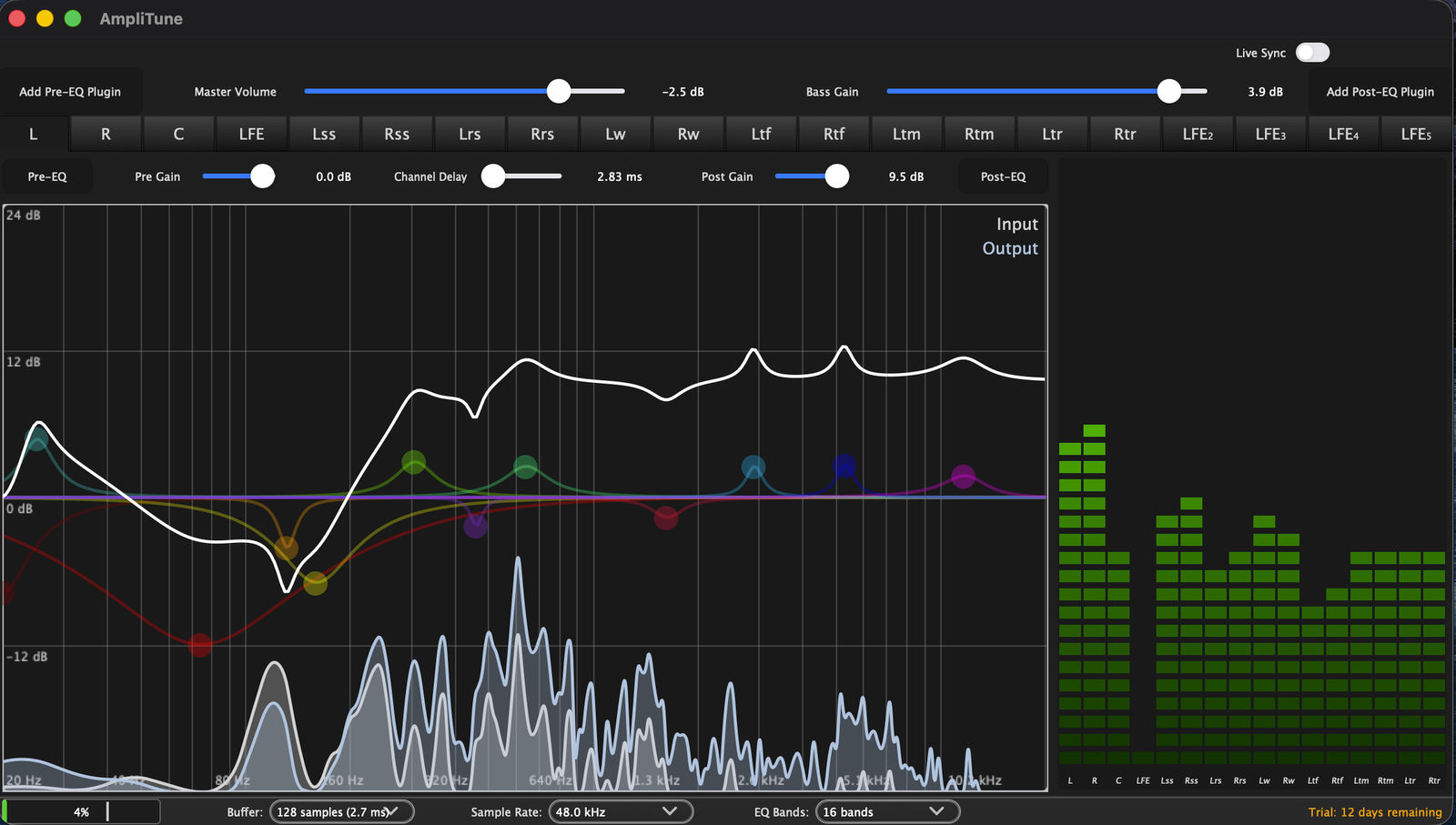
Task: Switch to the LFE channel tab
Action: coord(251,134)
